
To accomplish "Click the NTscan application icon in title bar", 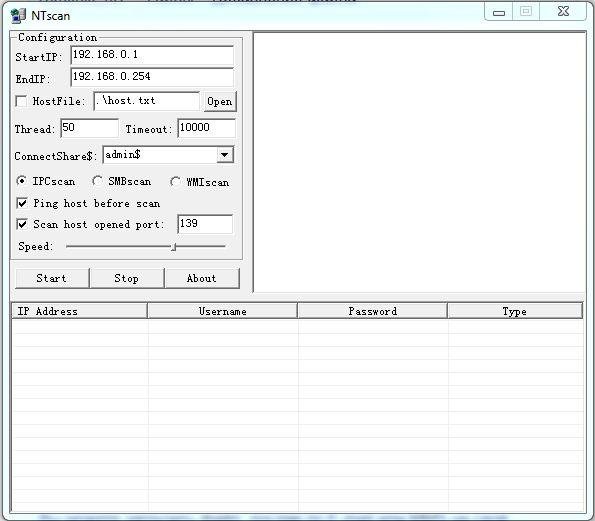I will coord(18,16).
